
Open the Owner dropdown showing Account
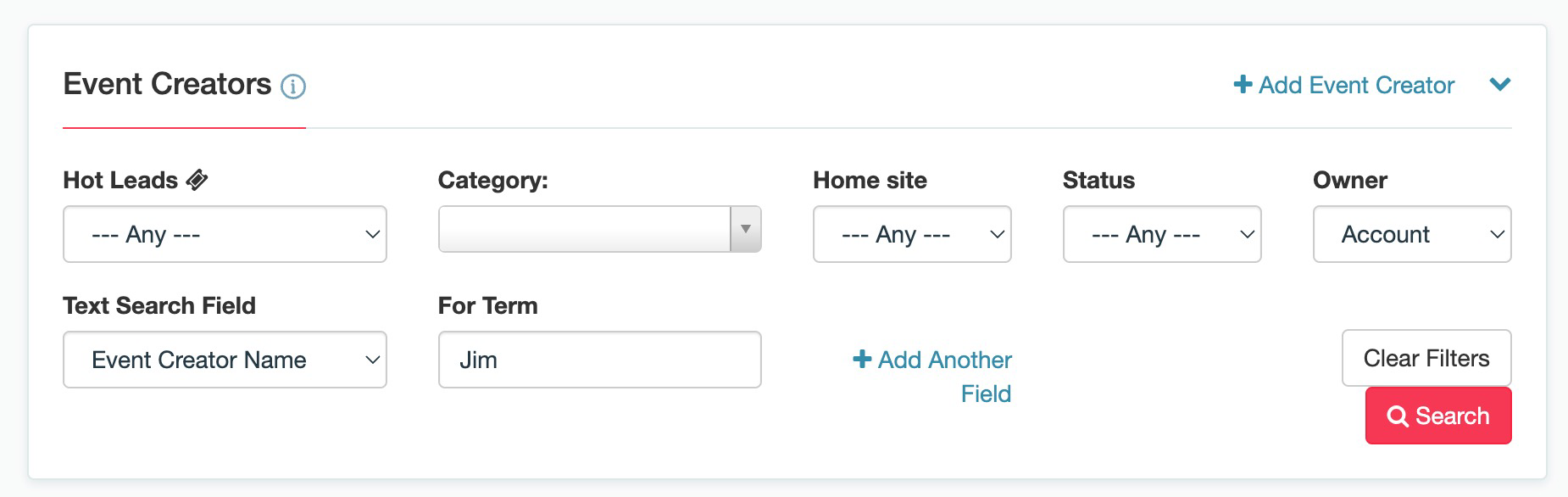[x=1412, y=234]
